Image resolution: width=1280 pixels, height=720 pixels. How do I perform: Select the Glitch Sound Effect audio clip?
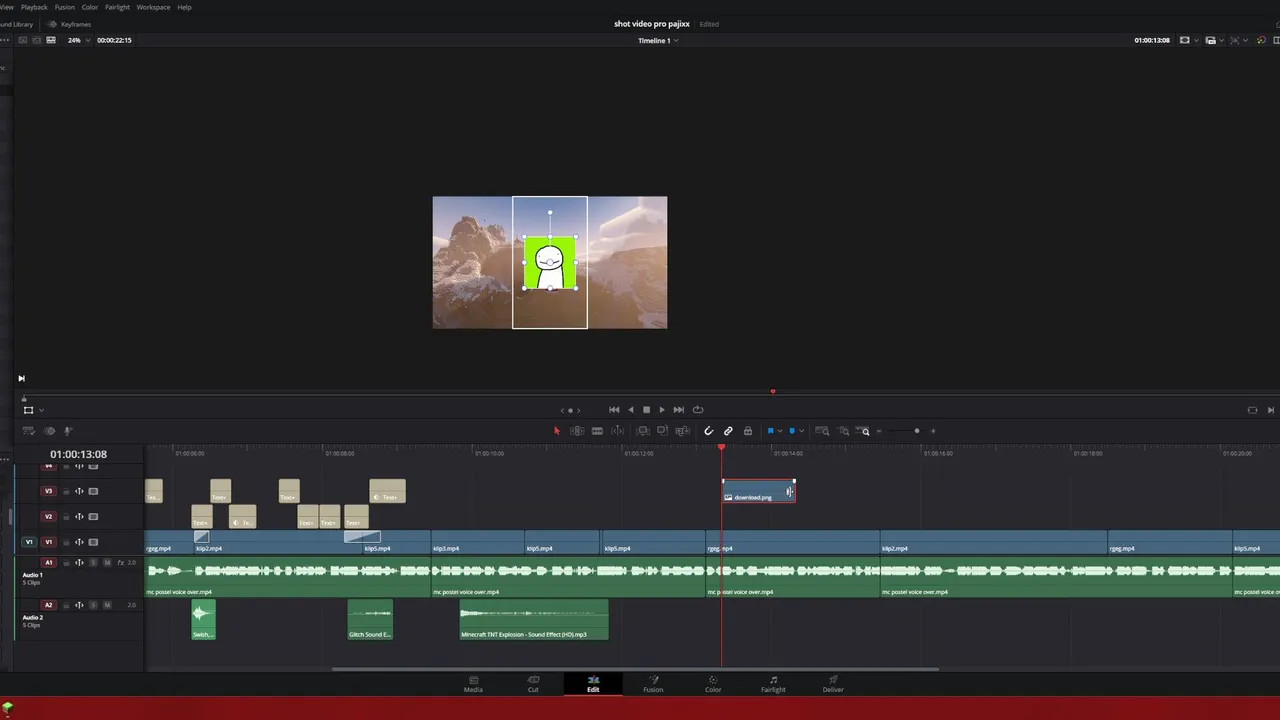(x=370, y=619)
